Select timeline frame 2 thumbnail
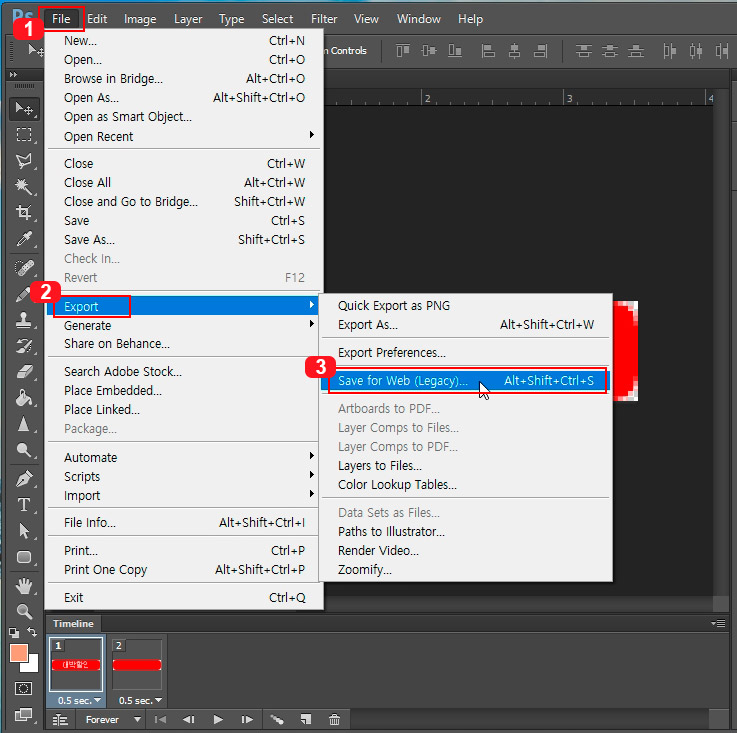Image resolution: width=737 pixels, height=733 pixels. 137,664
